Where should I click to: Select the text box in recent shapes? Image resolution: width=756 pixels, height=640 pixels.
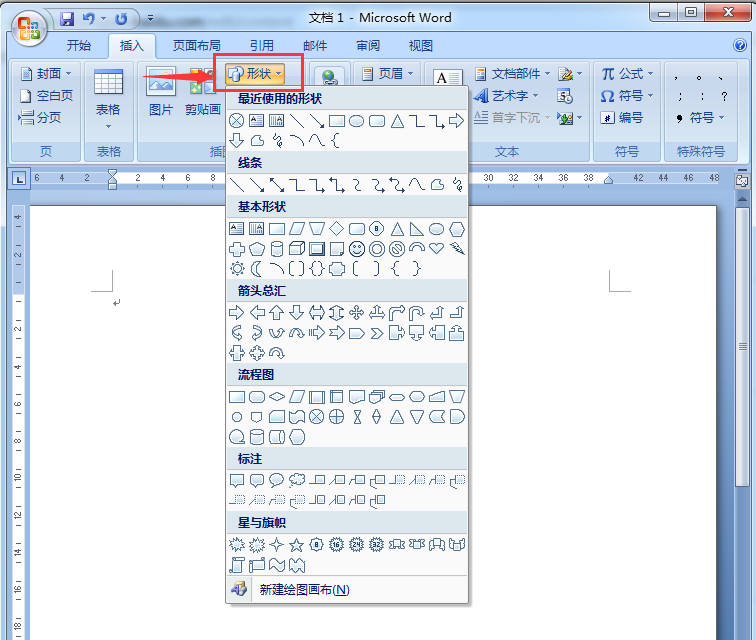pyautogui.click(x=256, y=120)
